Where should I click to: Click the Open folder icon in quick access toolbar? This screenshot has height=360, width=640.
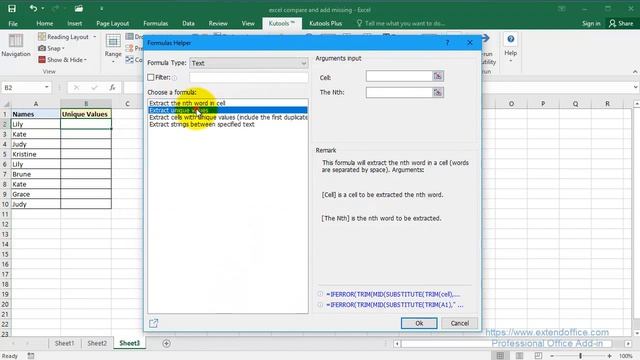78,9
